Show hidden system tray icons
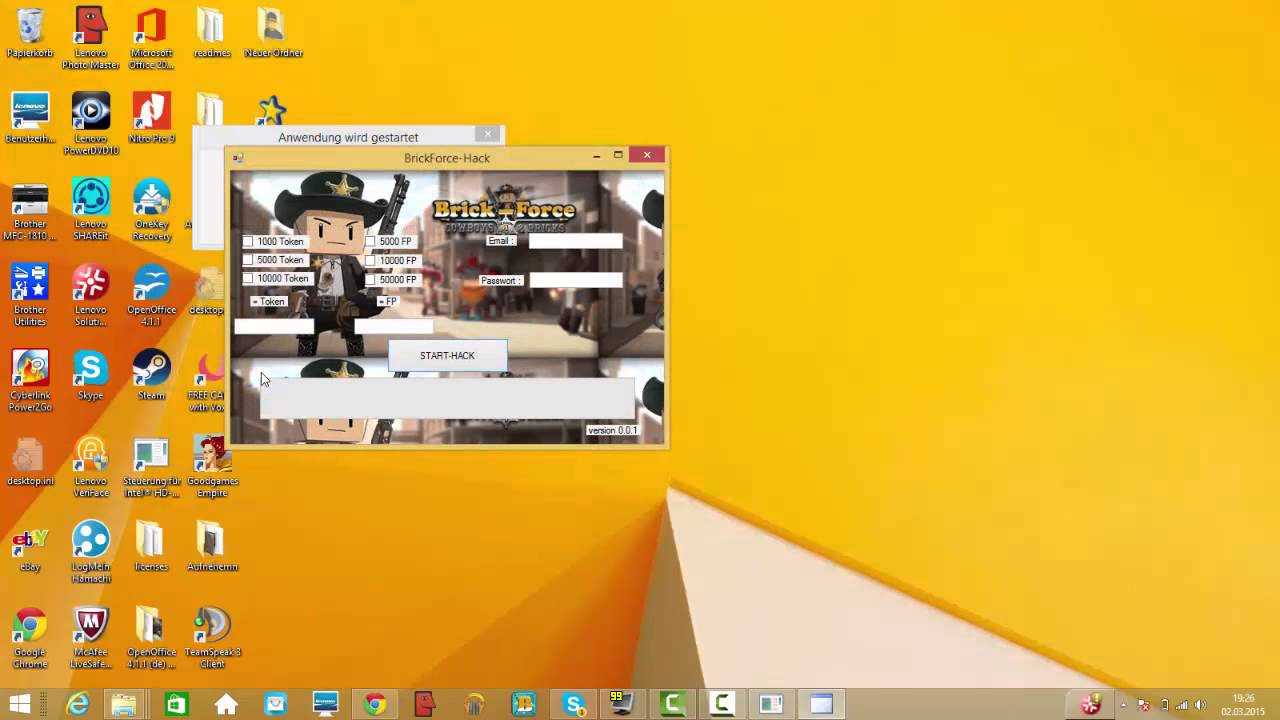Viewport: 1280px width, 720px height. tap(1123, 705)
